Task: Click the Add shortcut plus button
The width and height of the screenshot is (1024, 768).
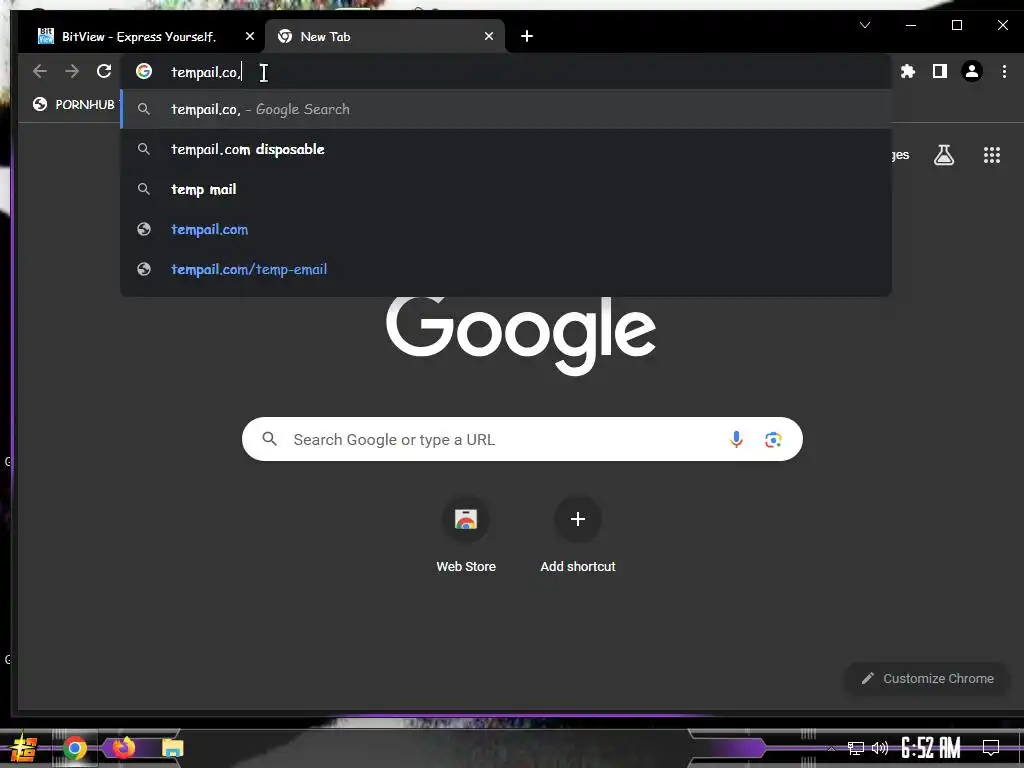Action: (578, 519)
